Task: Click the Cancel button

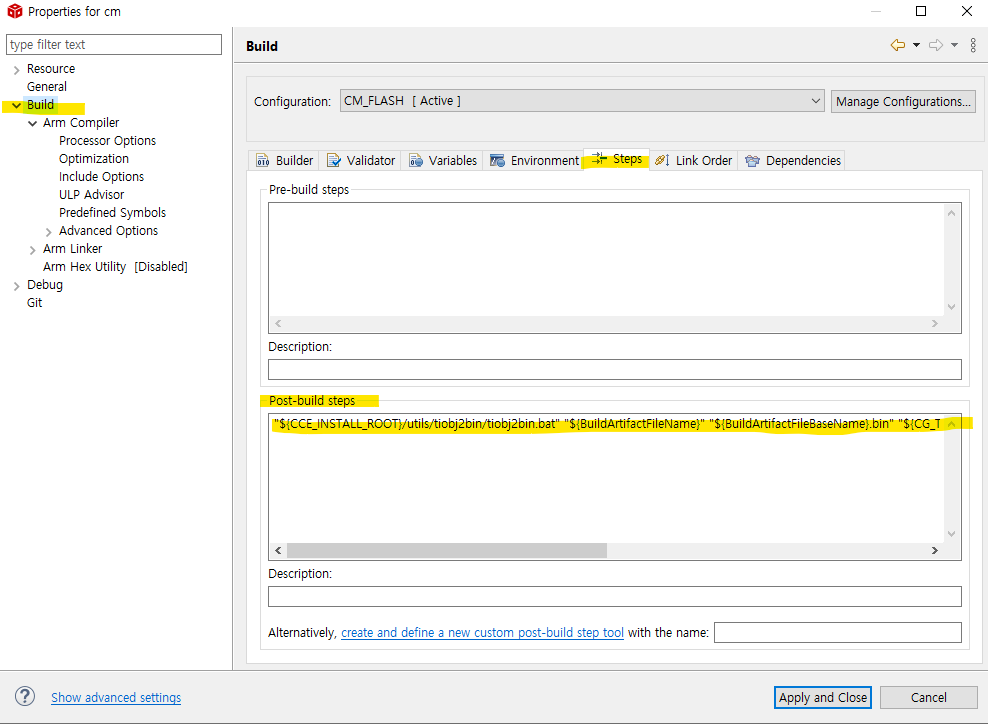Action: 928,698
